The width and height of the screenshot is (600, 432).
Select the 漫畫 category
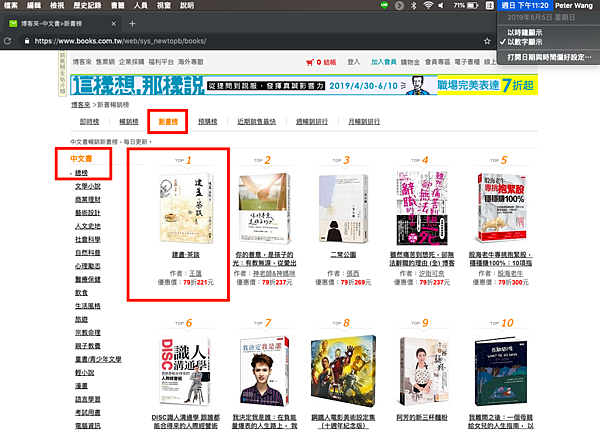click(x=82, y=386)
